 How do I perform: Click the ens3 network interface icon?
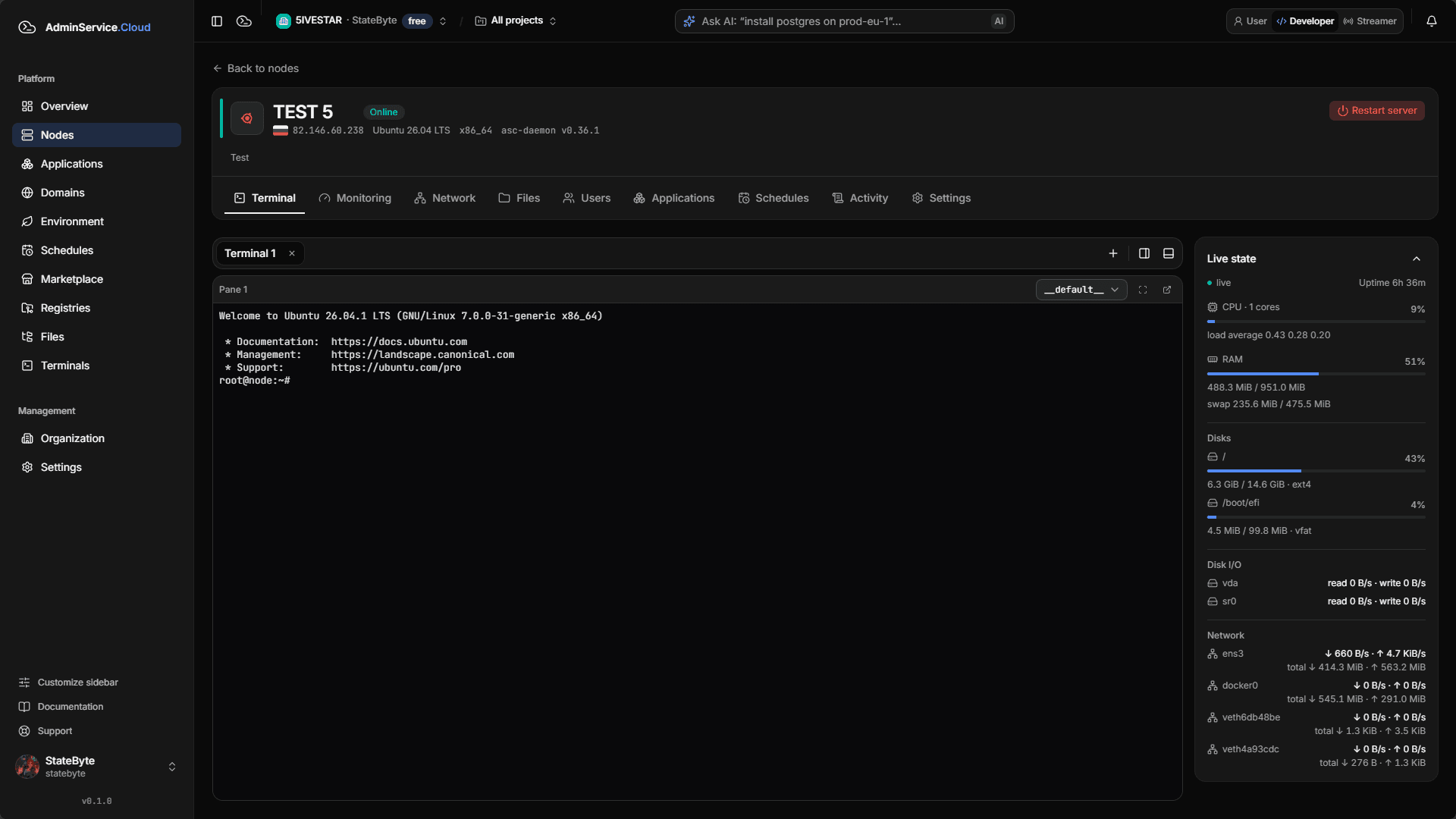click(x=1213, y=654)
